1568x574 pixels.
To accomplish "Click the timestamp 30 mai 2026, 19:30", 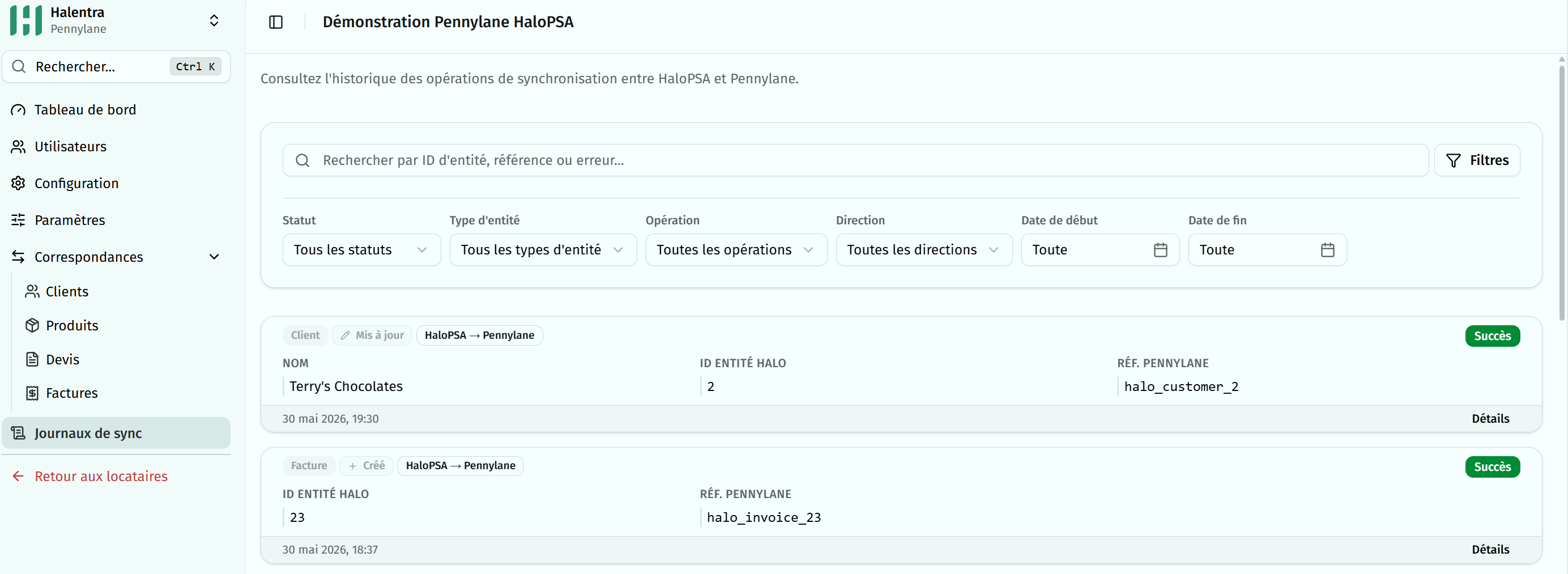I will 330,419.
